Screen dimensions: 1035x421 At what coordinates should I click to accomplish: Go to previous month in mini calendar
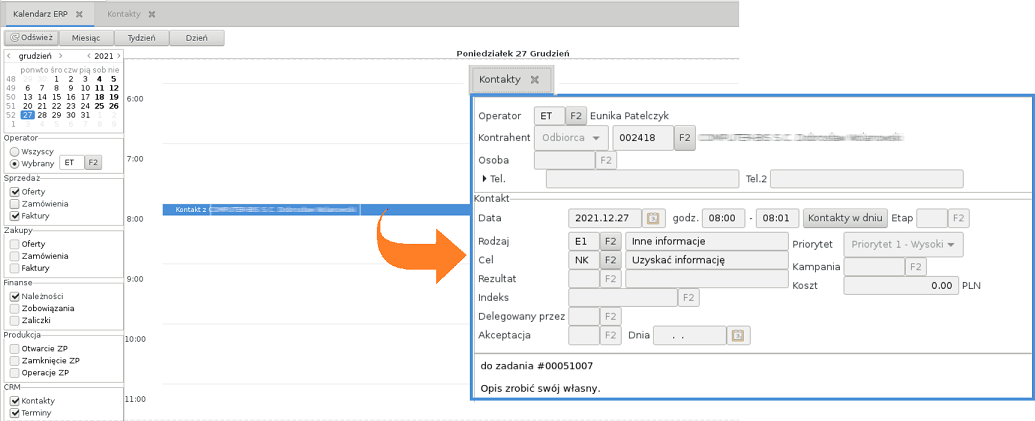(x=9, y=56)
